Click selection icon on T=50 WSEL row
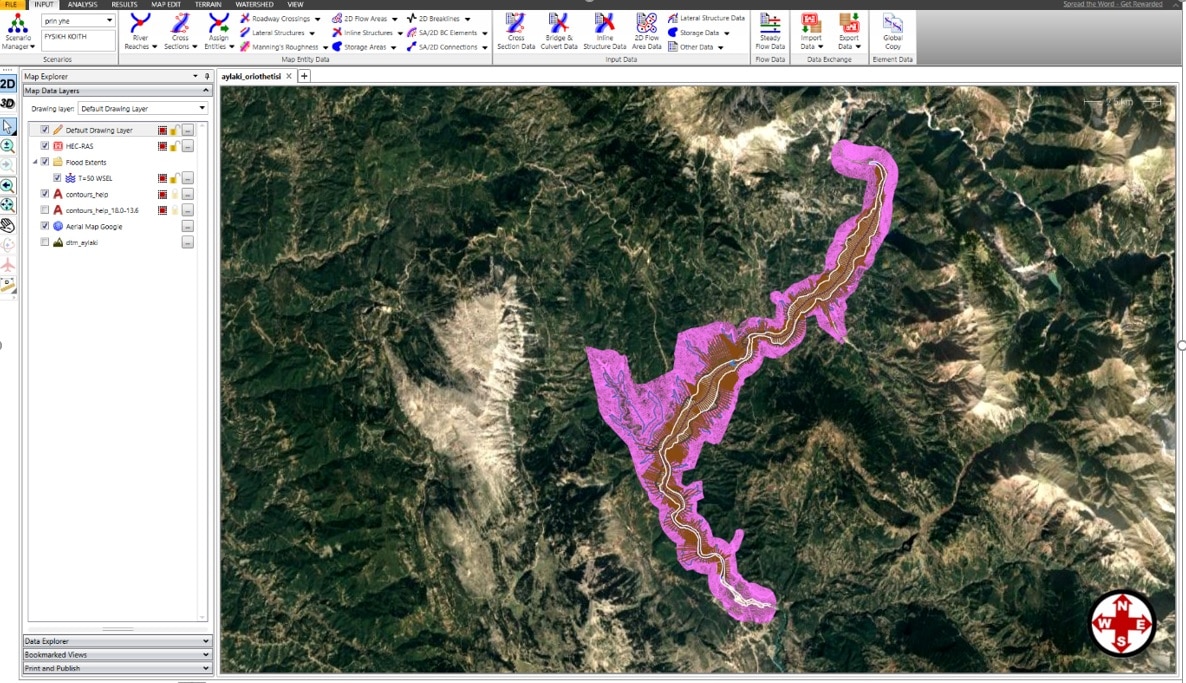 [x=163, y=179]
